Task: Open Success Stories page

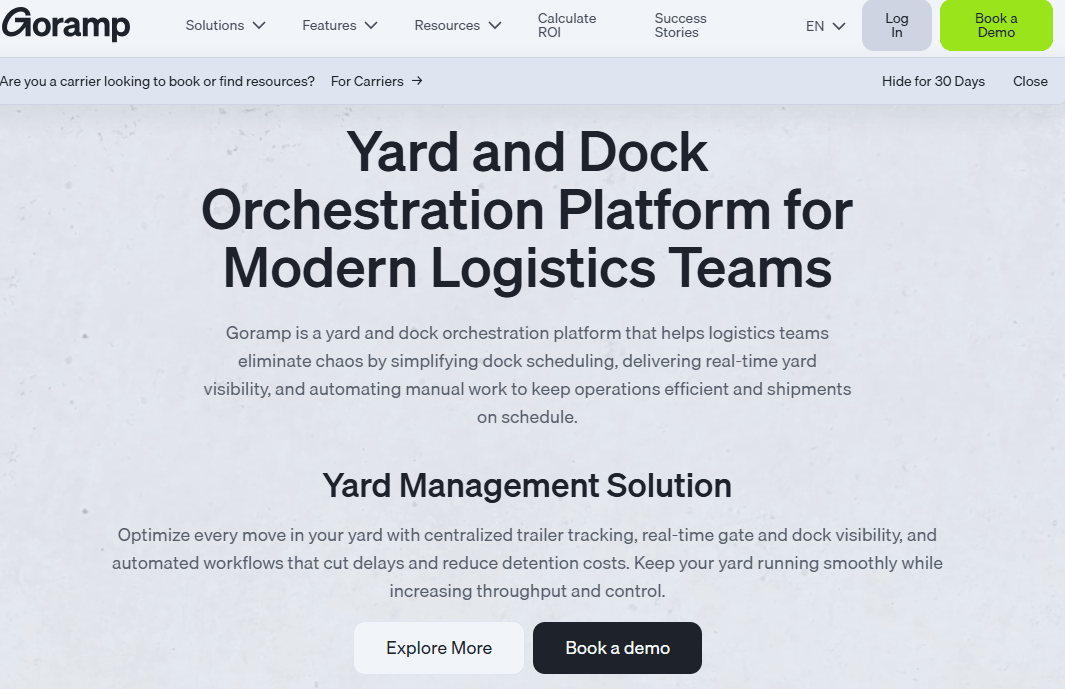Action: coord(681,25)
